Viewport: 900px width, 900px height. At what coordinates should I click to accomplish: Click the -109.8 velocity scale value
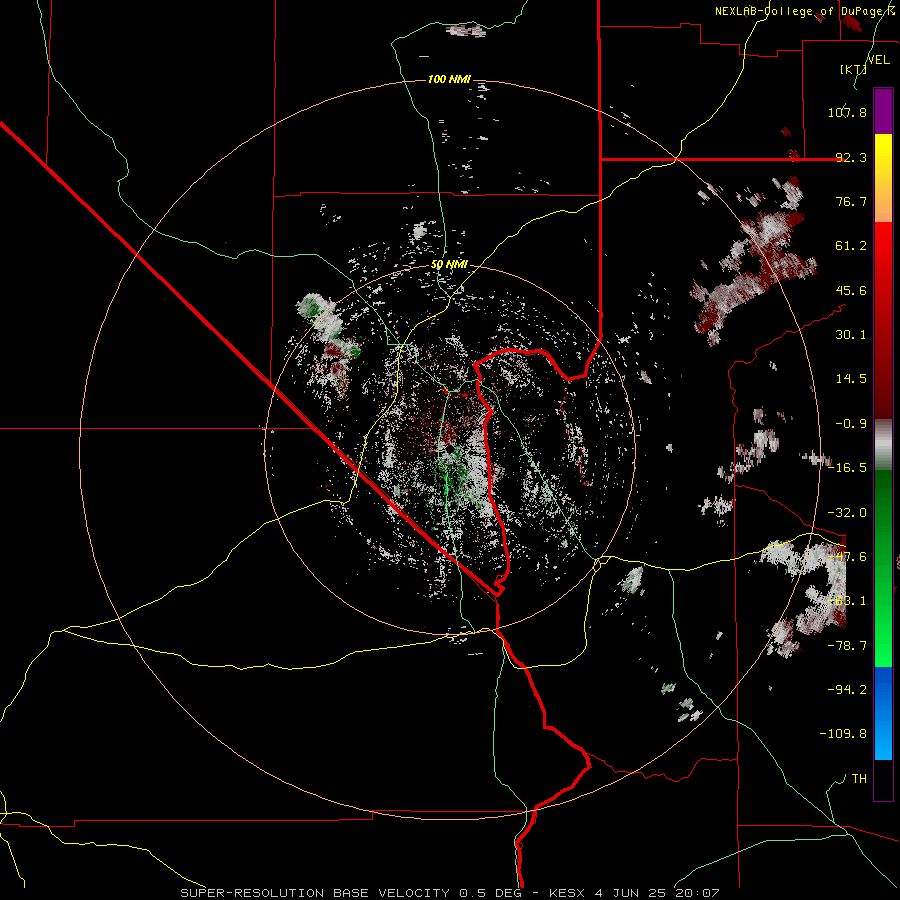coord(843,734)
